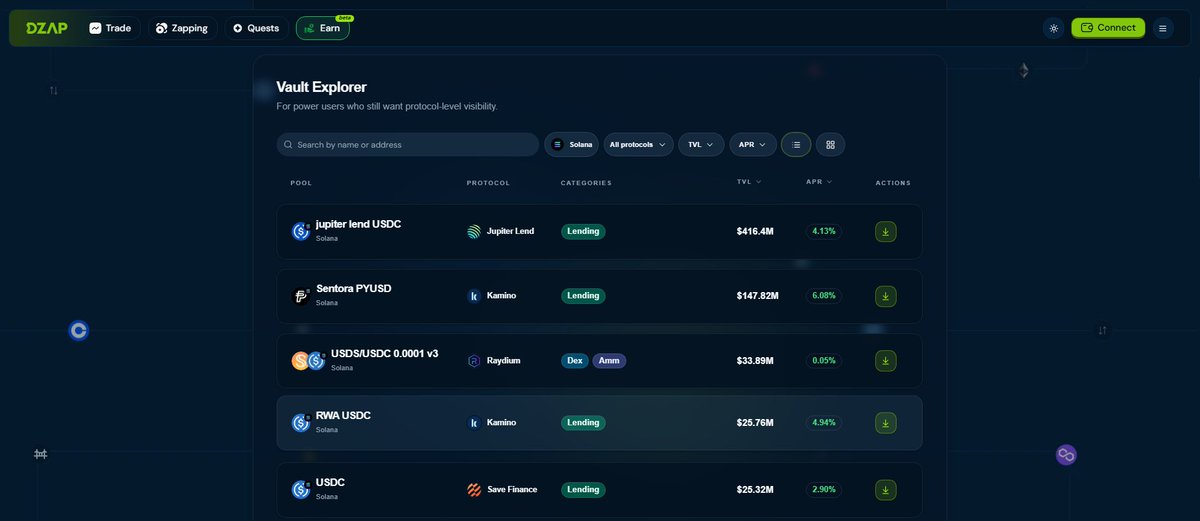Click the 6.08% APR badge

coord(824,296)
